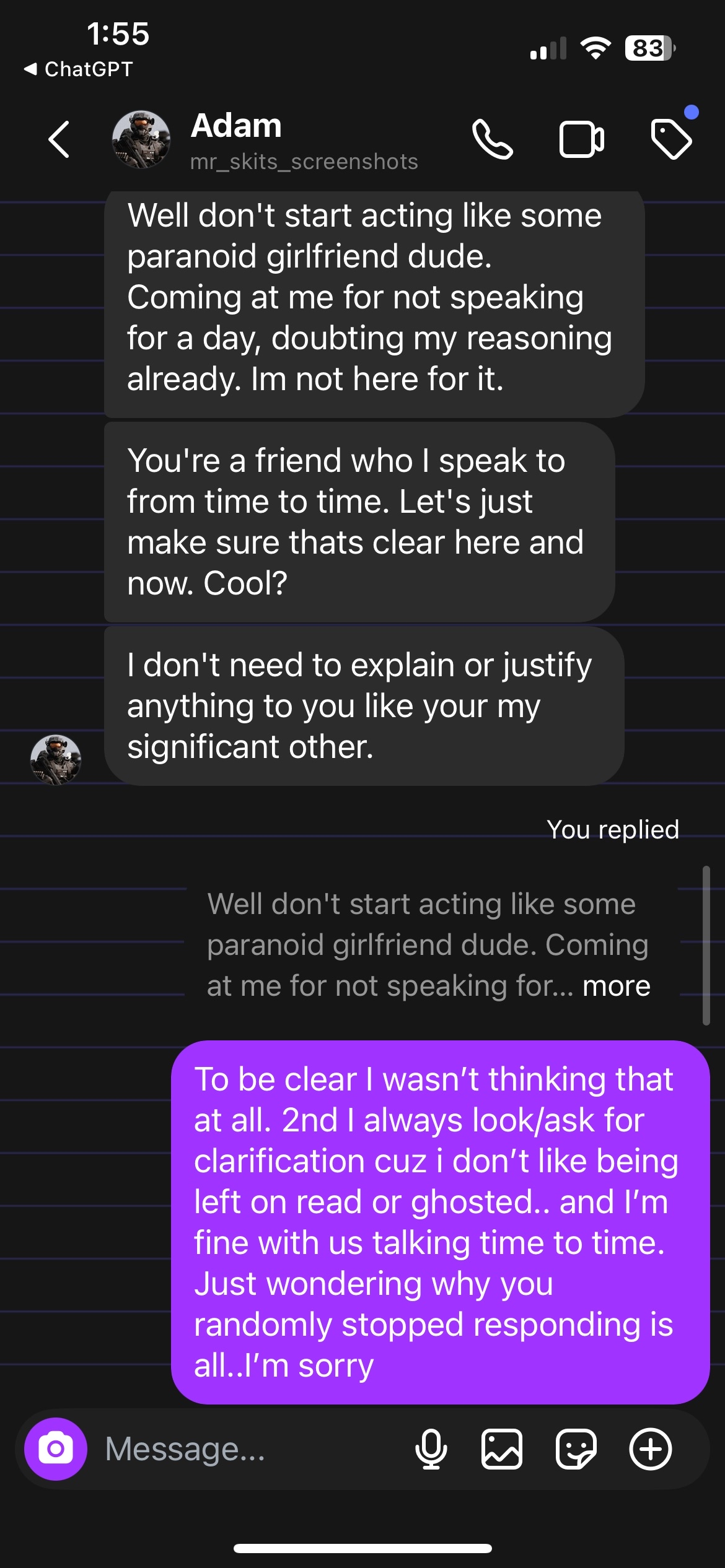Open Adam's profile from header name

(236, 126)
